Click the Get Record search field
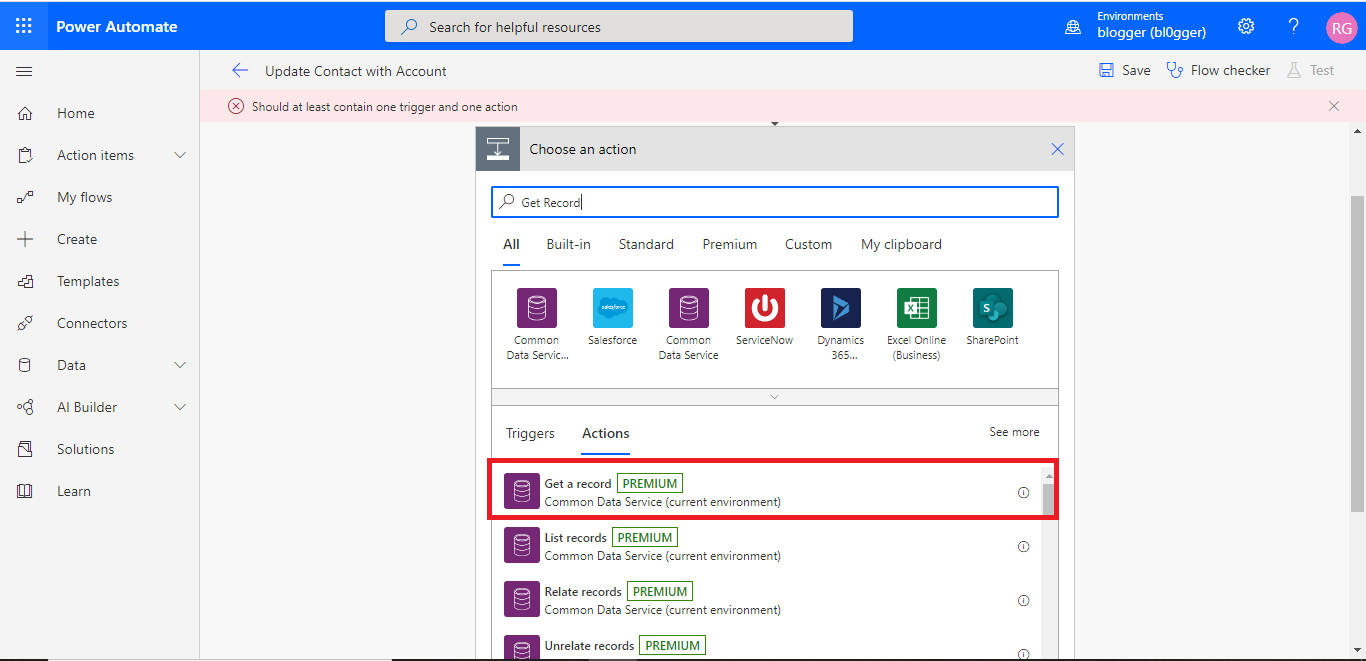1366x661 pixels. coord(775,202)
